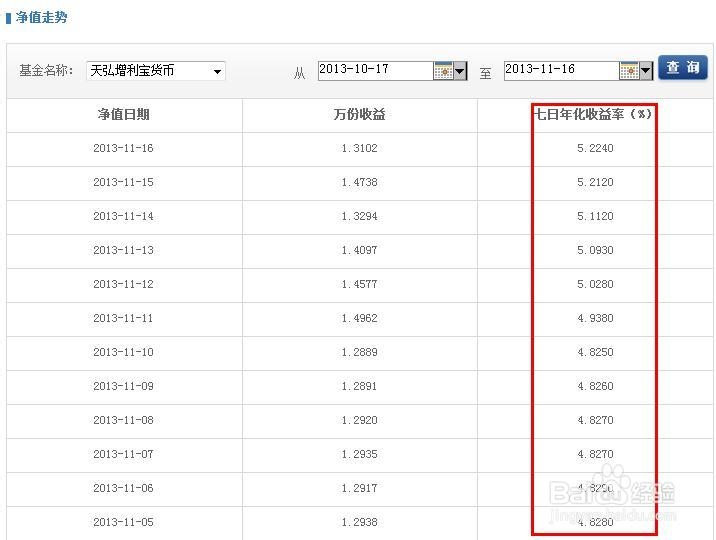The height and width of the screenshot is (540, 716).
Task: Click the 1.3102 earnings value
Action: [x=359, y=148]
